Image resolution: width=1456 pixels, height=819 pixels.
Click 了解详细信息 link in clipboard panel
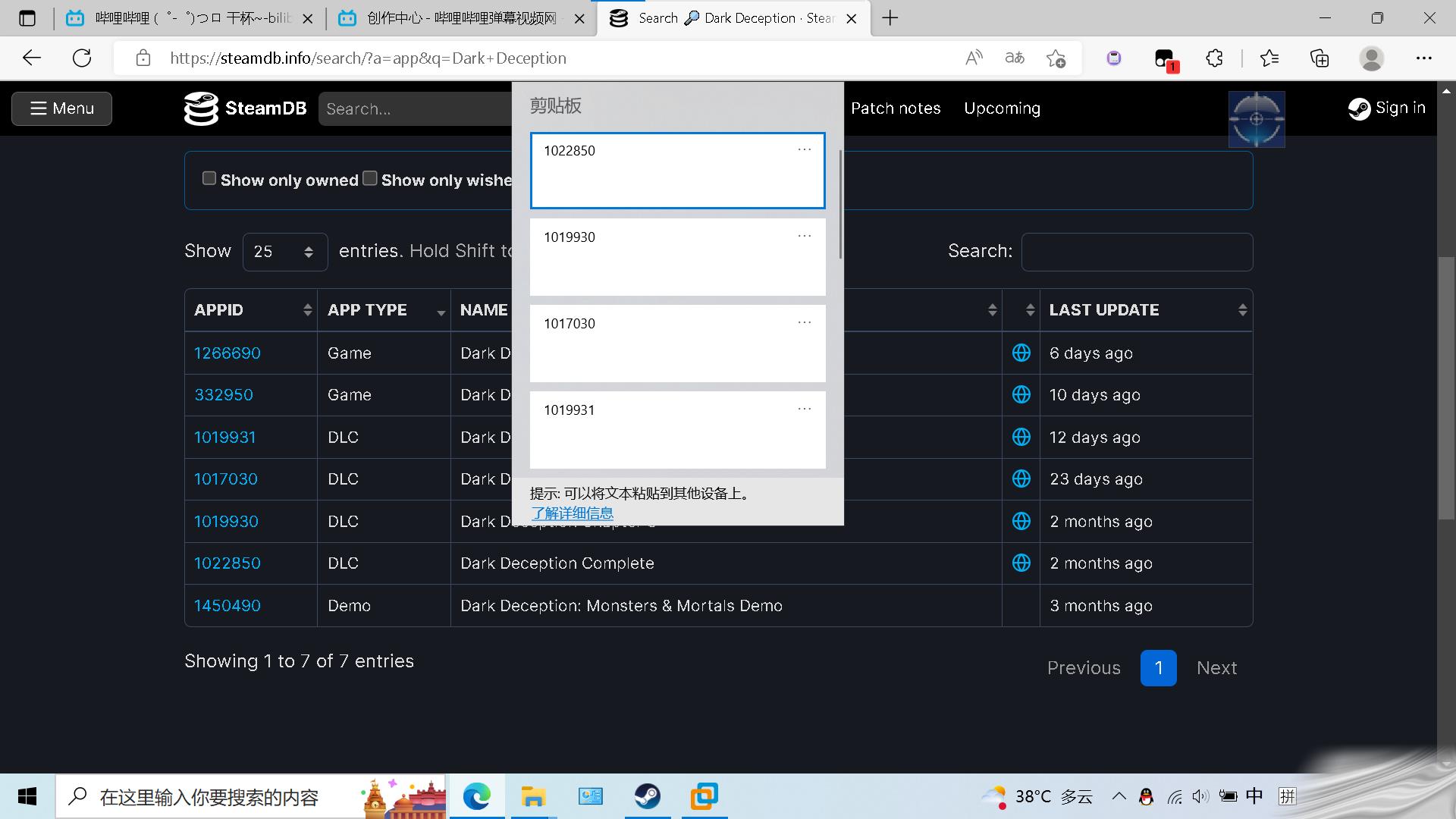tap(573, 513)
